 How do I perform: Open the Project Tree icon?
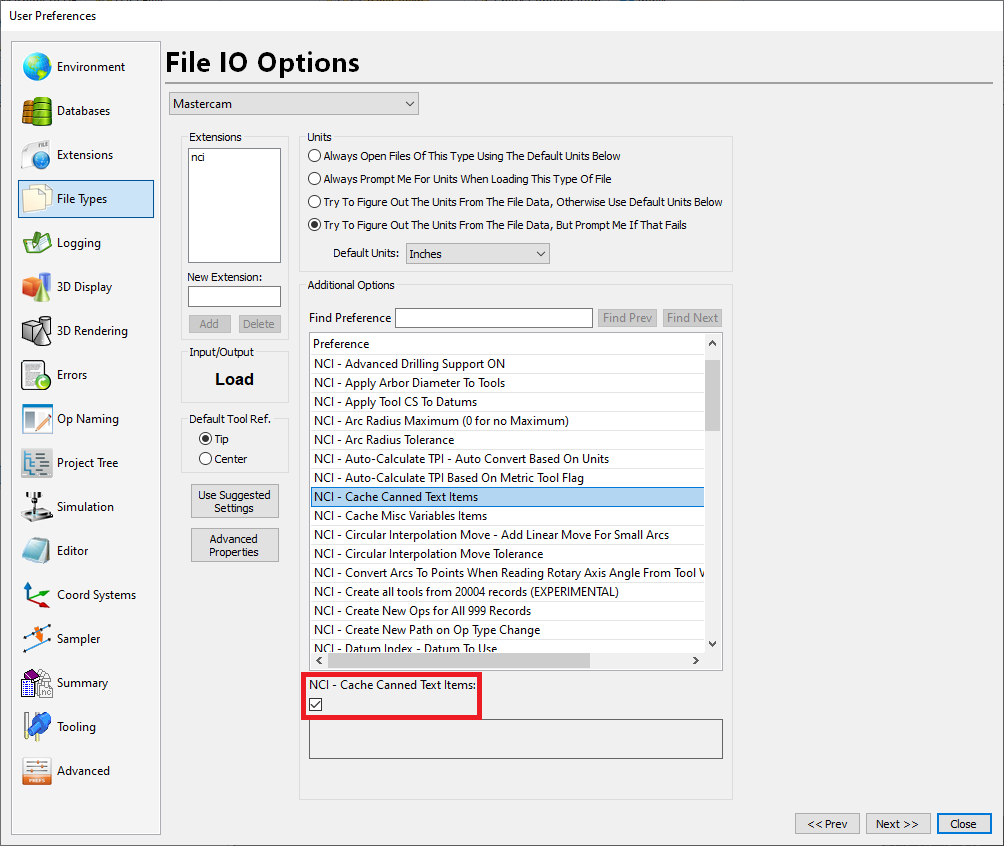tap(36, 463)
